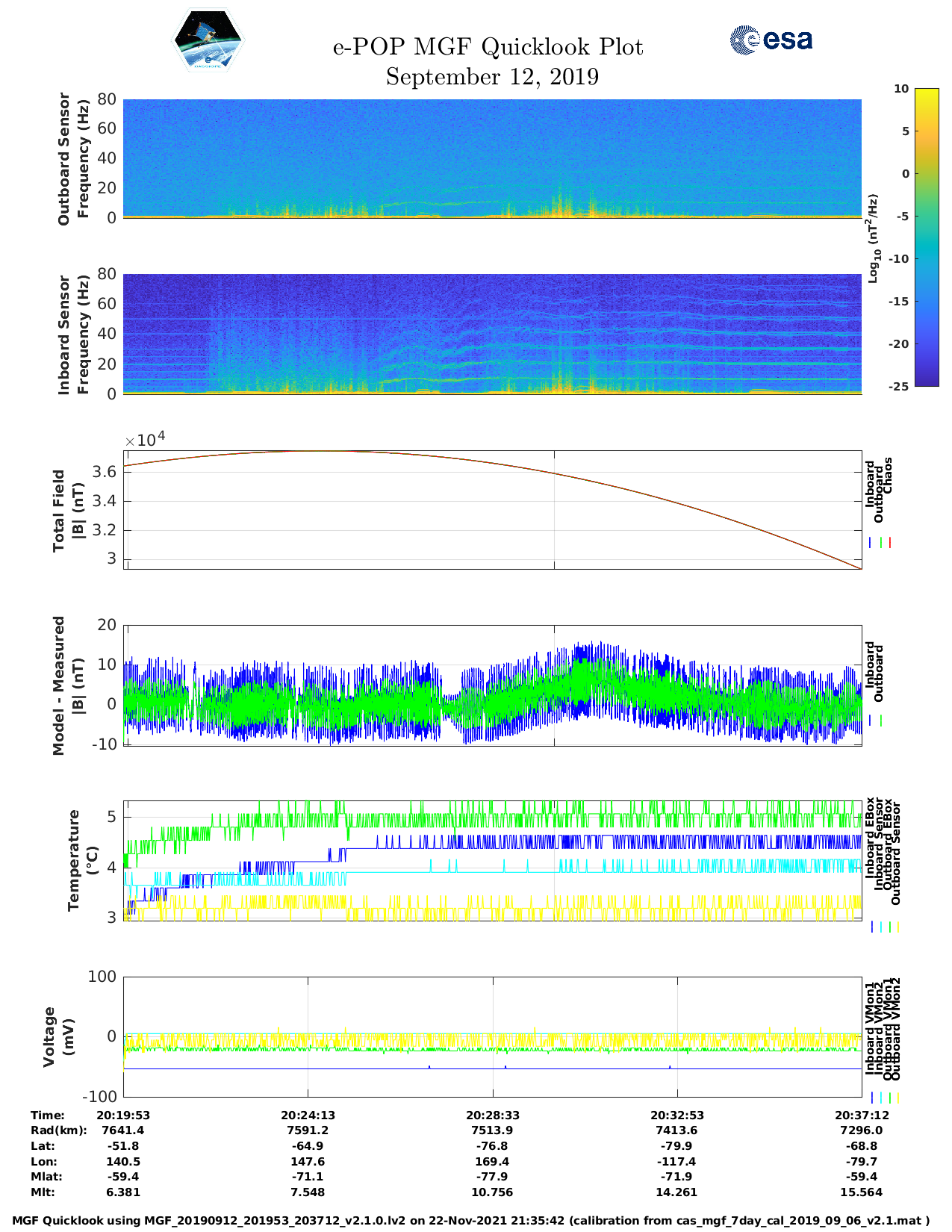This screenshot has width=952, height=1232.
Task: Select the 20:28:33 time tick label
Action: coord(492,1115)
